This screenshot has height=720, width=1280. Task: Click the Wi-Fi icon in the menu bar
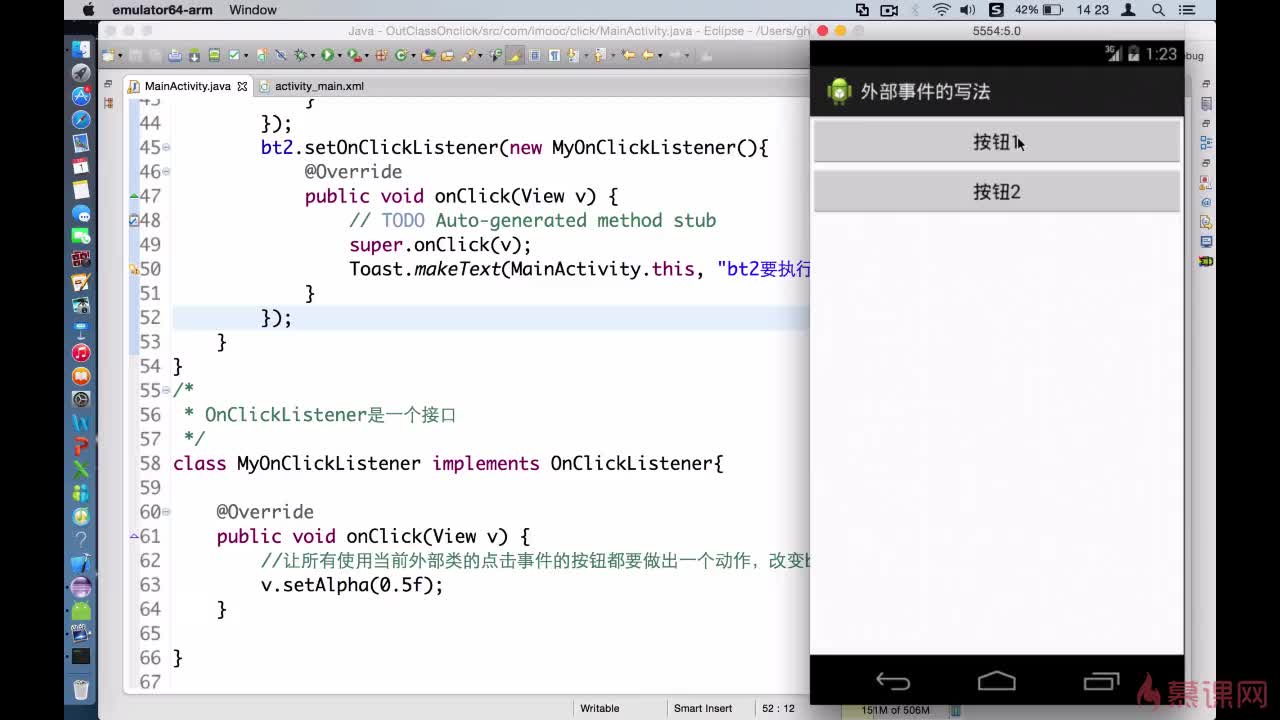click(x=941, y=10)
